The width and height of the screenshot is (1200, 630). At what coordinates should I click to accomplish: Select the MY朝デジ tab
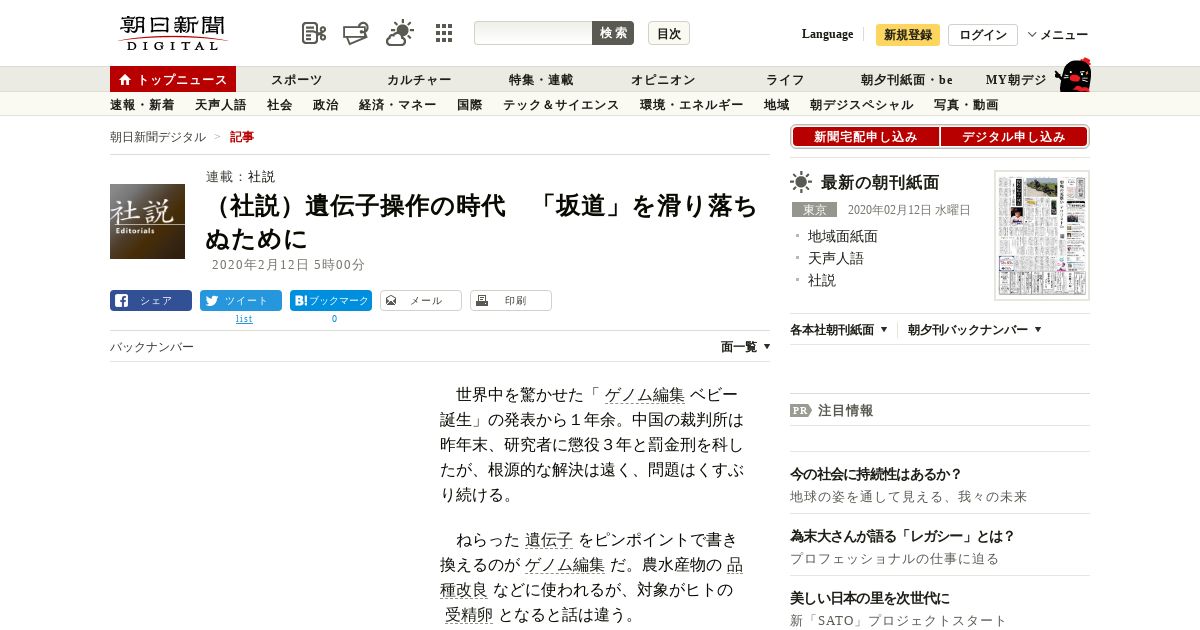(1016, 80)
